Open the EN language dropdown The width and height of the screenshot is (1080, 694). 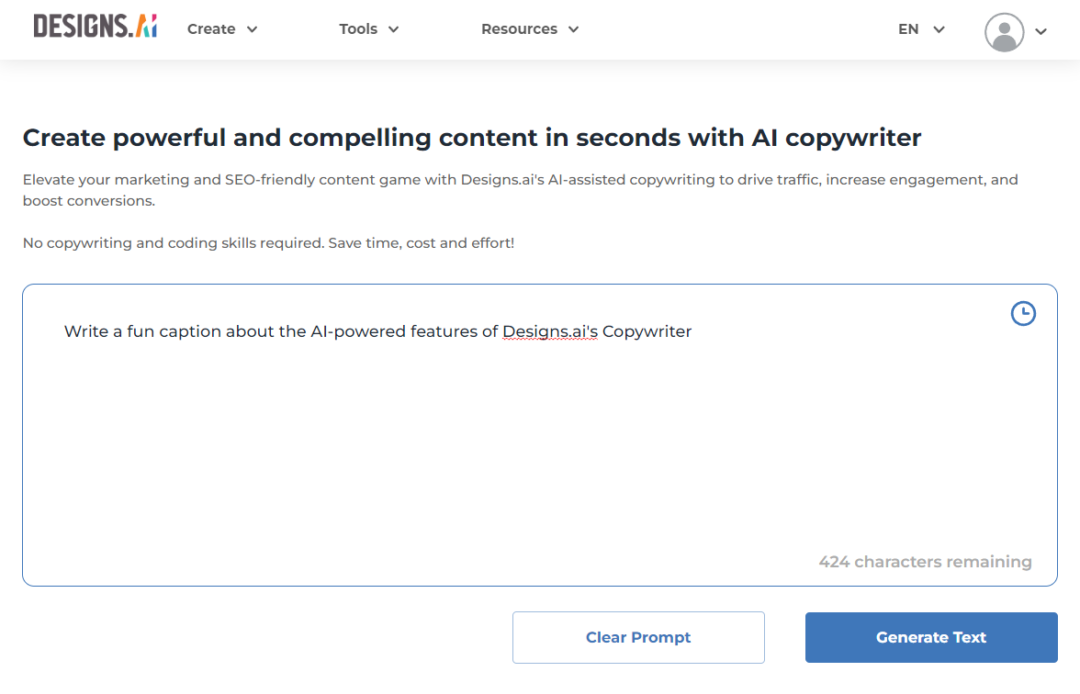[x=921, y=29]
